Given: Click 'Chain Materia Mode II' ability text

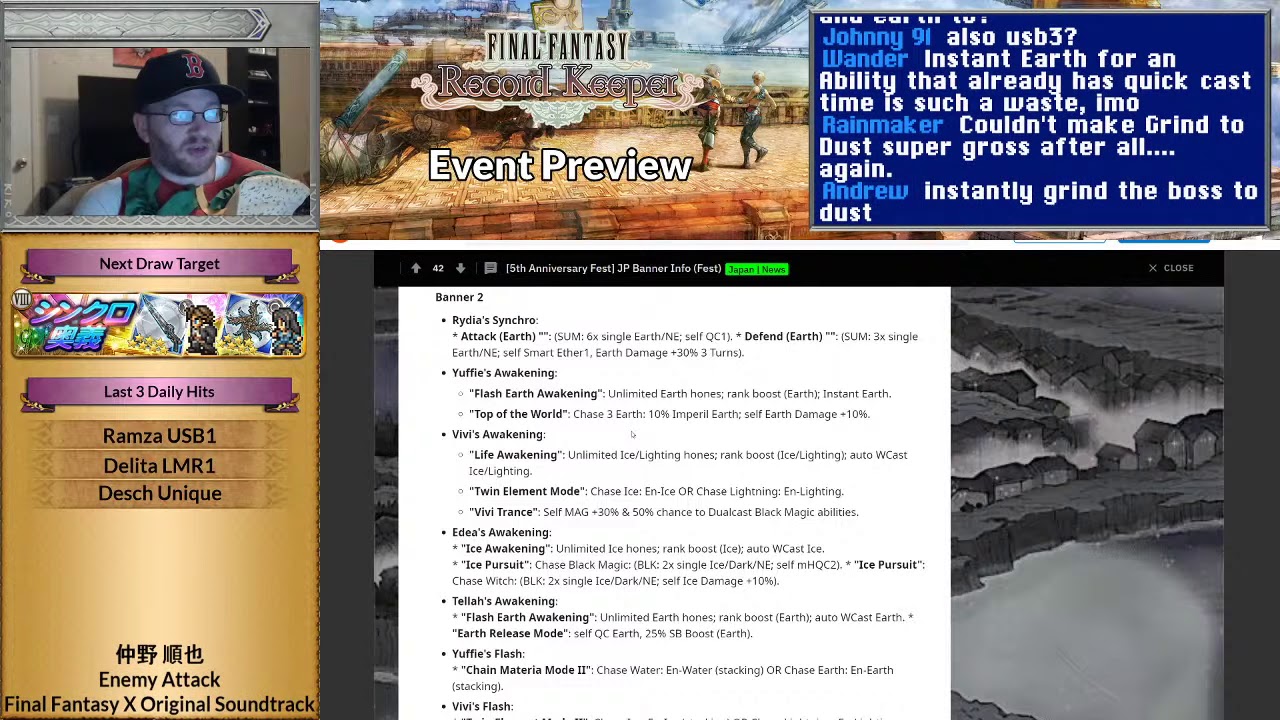Looking at the screenshot, I should point(525,670).
